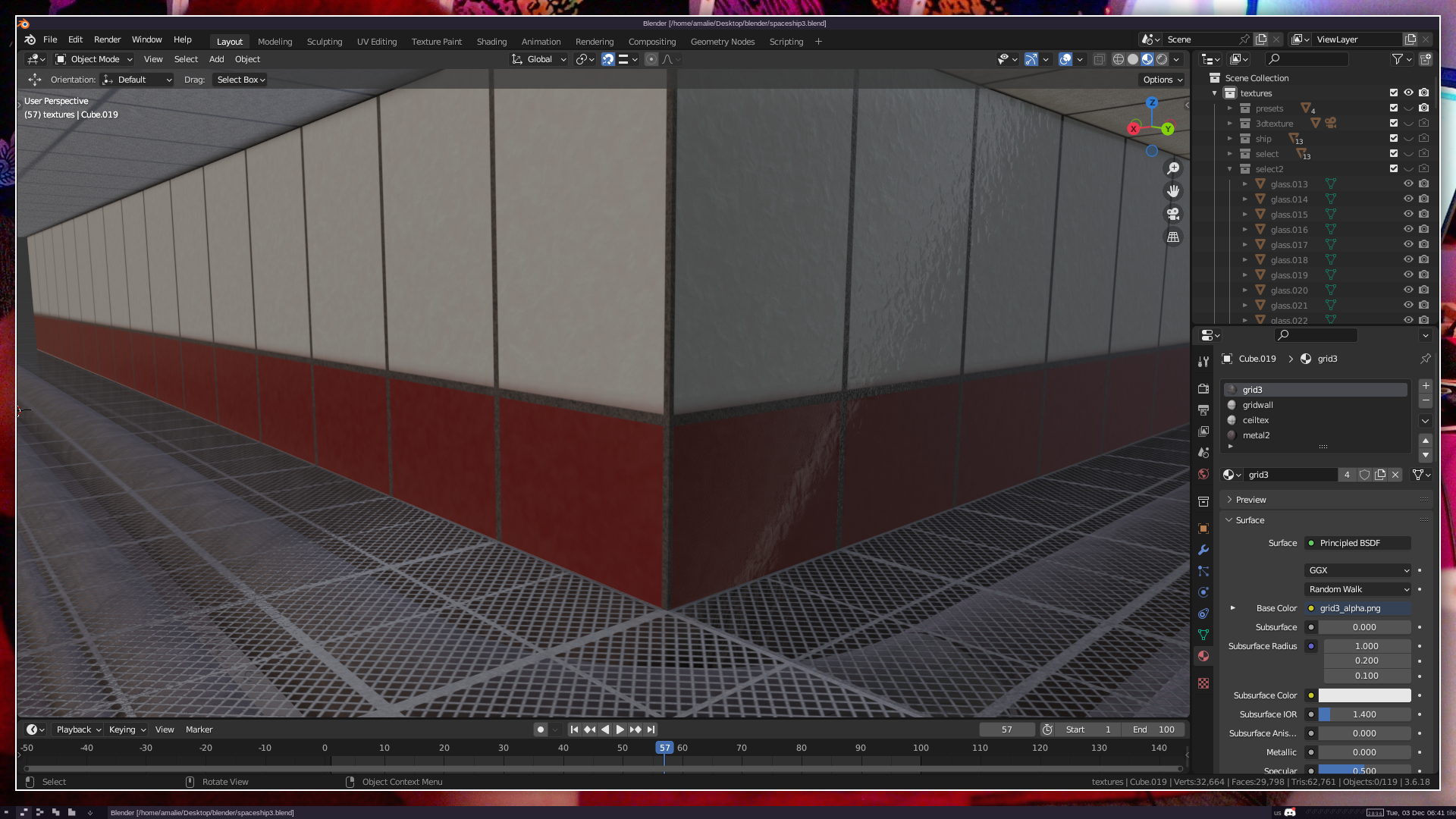
Task: Click the pan view hand icon
Action: [1173, 191]
